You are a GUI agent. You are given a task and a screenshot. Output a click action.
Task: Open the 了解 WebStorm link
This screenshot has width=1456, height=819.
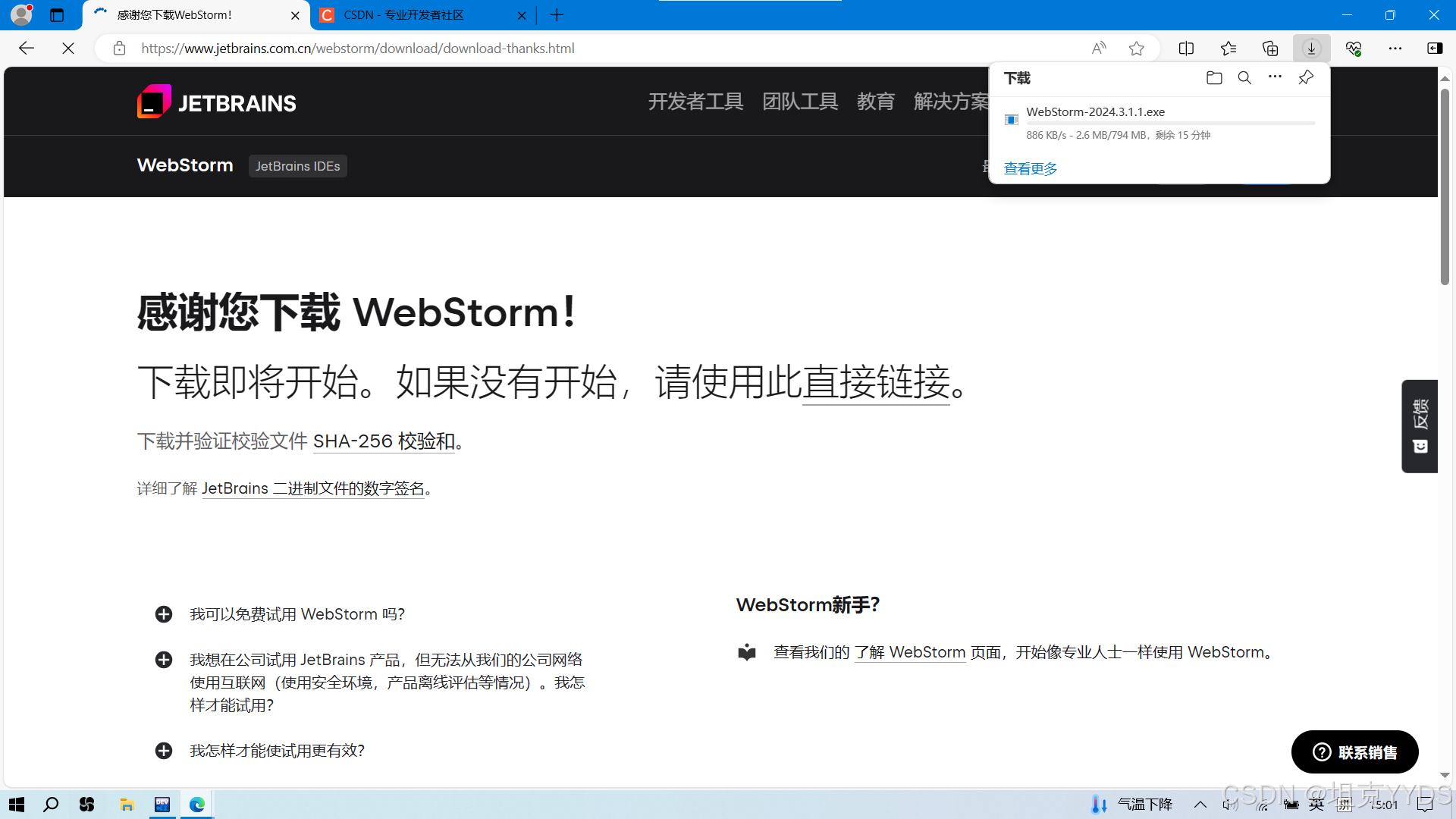pyautogui.click(x=910, y=652)
